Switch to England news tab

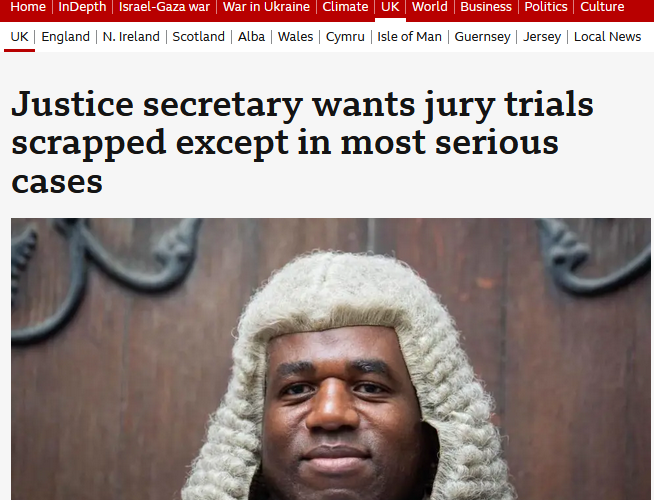[x=65, y=37]
